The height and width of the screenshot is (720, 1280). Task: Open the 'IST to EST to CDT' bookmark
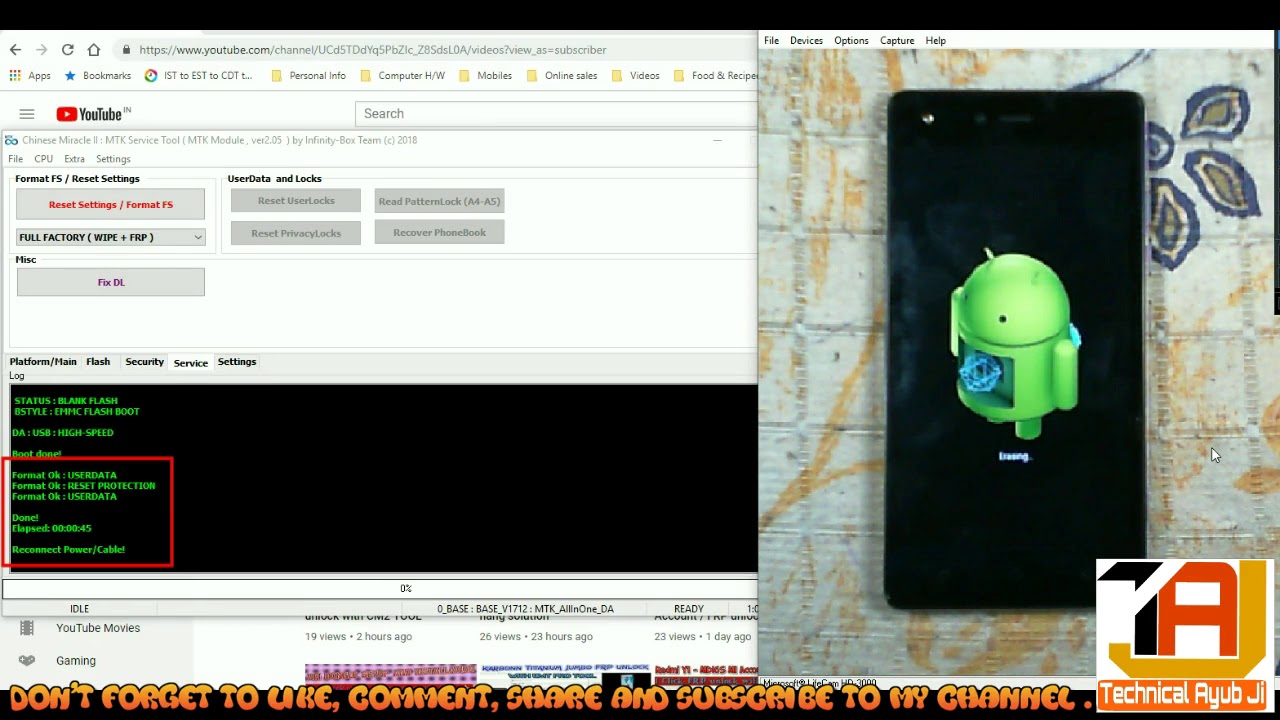click(x=198, y=75)
